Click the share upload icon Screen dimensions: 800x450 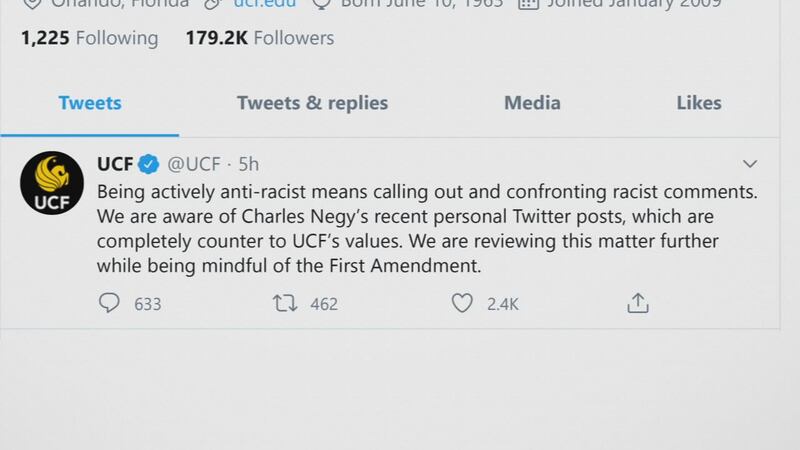638,303
